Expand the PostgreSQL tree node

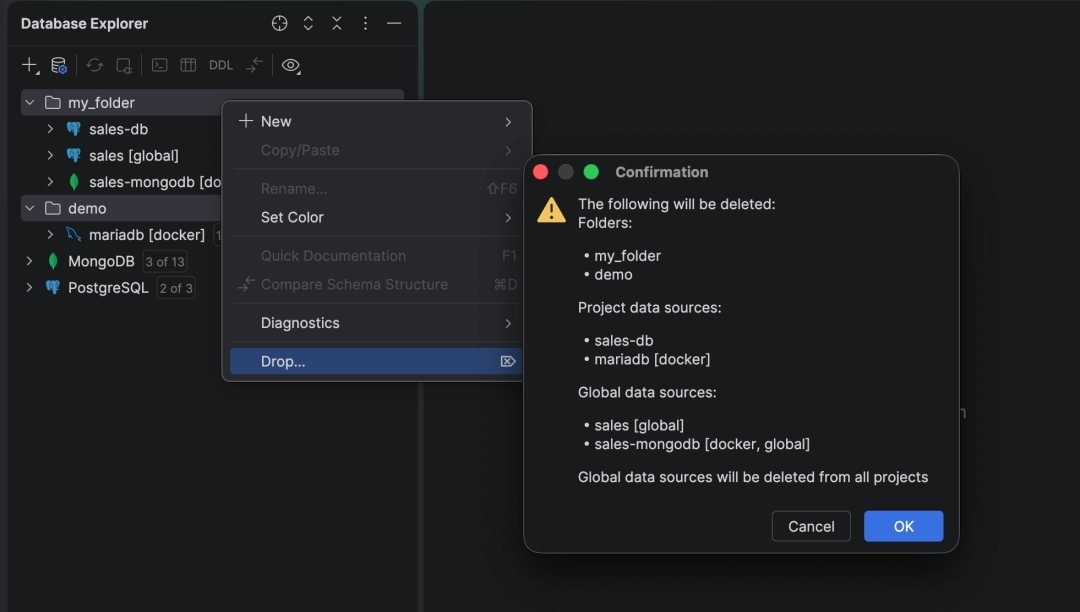[x=30, y=288]
